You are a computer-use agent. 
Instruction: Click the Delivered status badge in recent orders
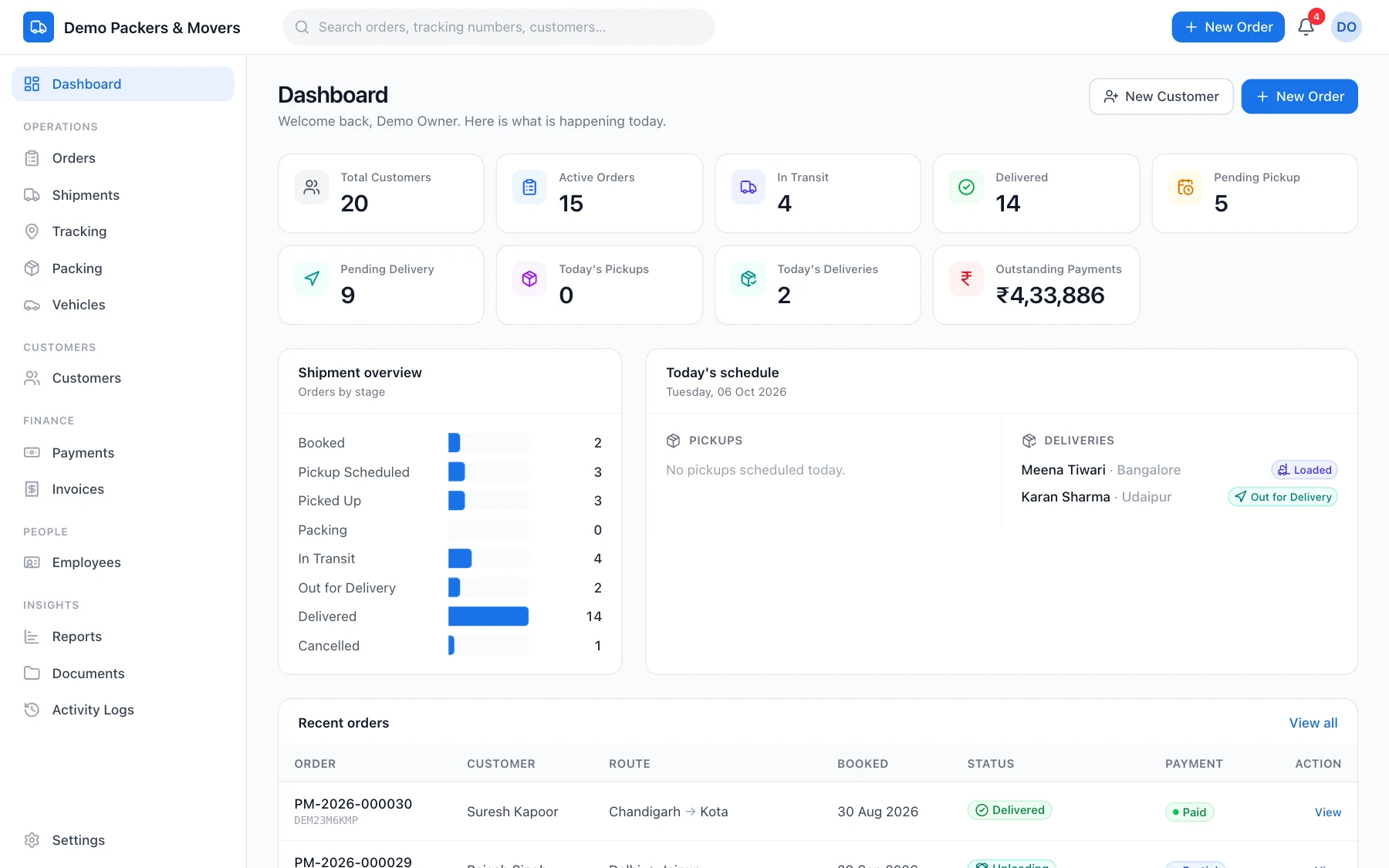pos(1010,810)
